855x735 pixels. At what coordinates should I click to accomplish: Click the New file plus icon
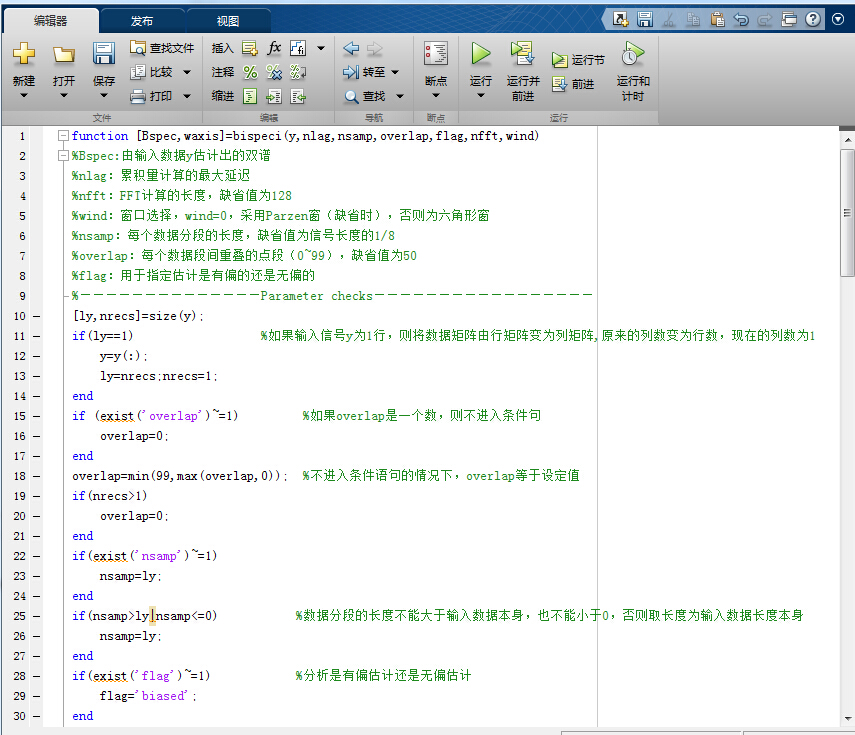tap(23, 54)
